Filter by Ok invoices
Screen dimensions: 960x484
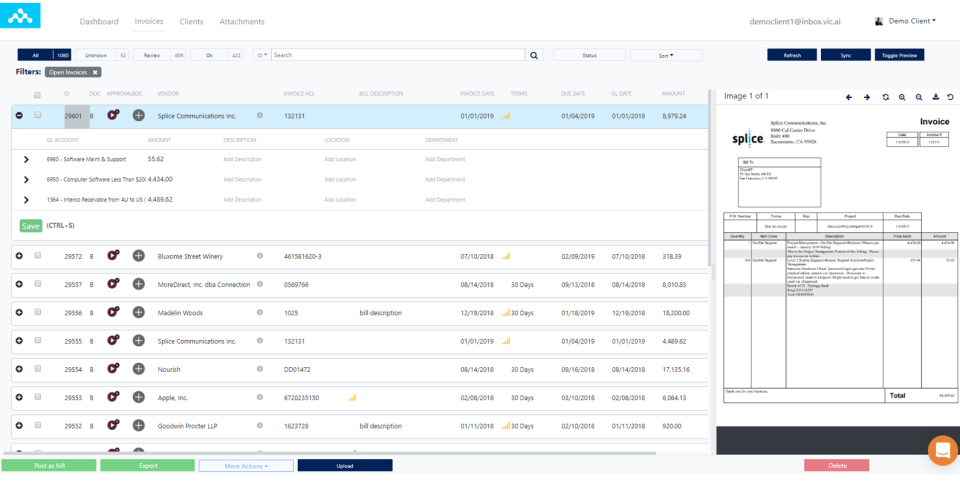[x=217, y=55]
